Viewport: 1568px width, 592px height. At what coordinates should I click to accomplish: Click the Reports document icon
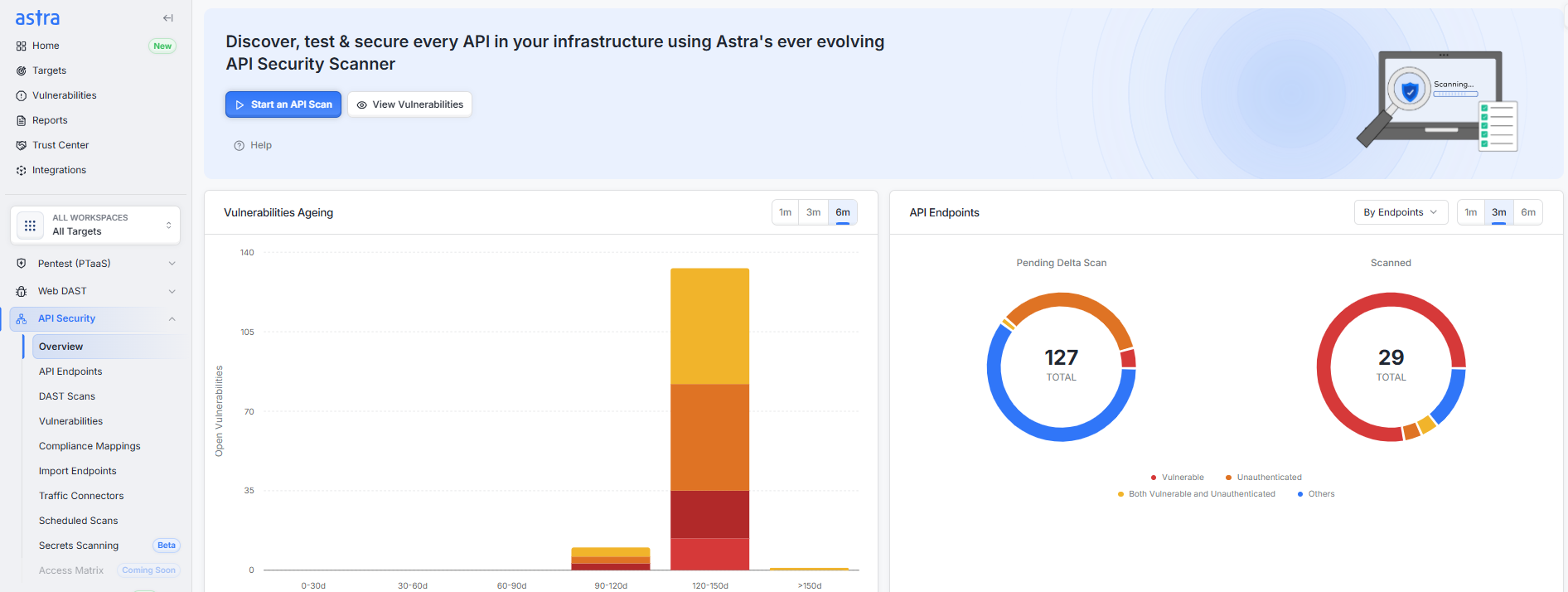pos(22,120)
